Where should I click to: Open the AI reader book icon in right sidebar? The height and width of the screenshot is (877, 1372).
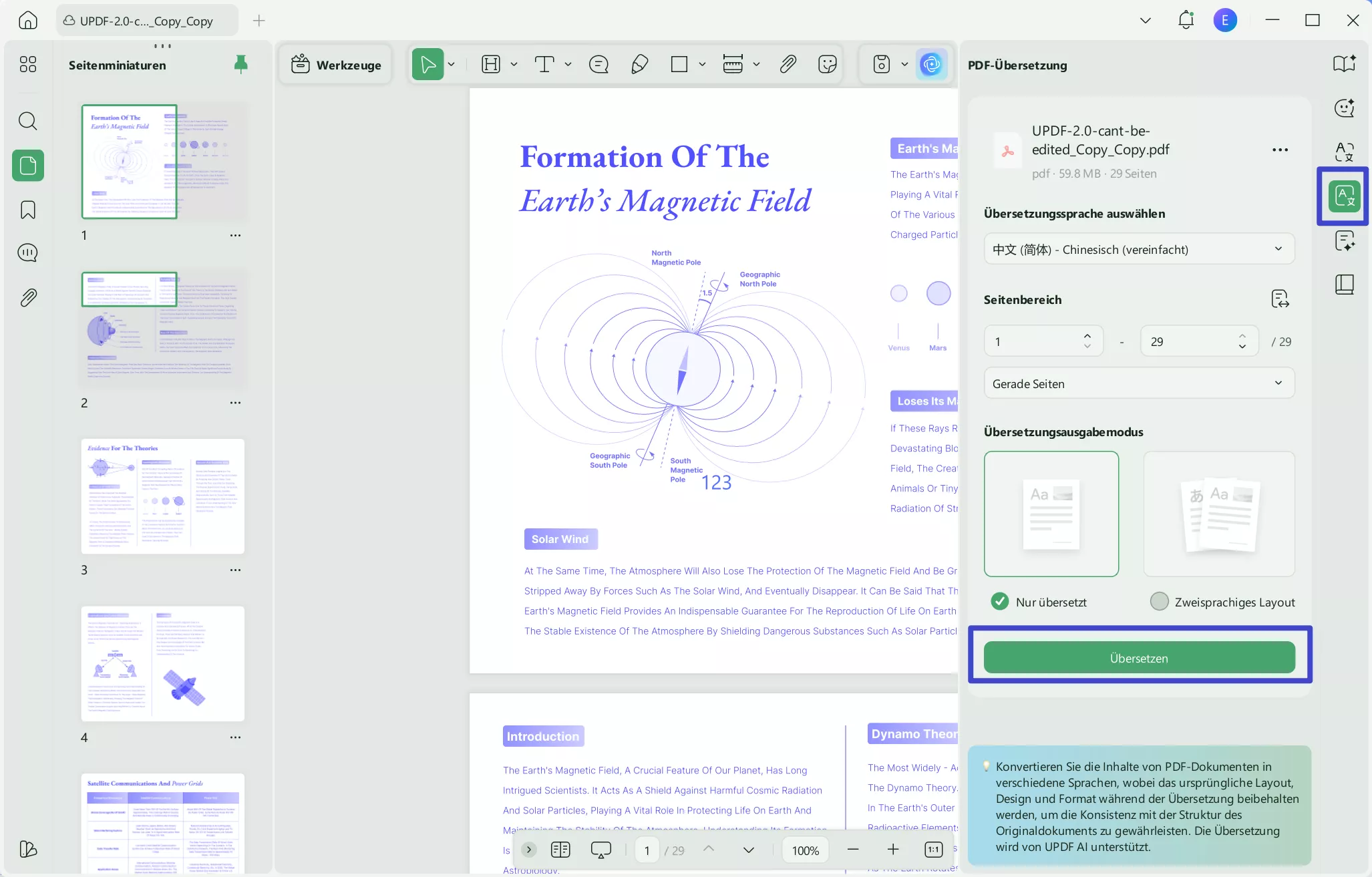click(x=1344, y=64)
